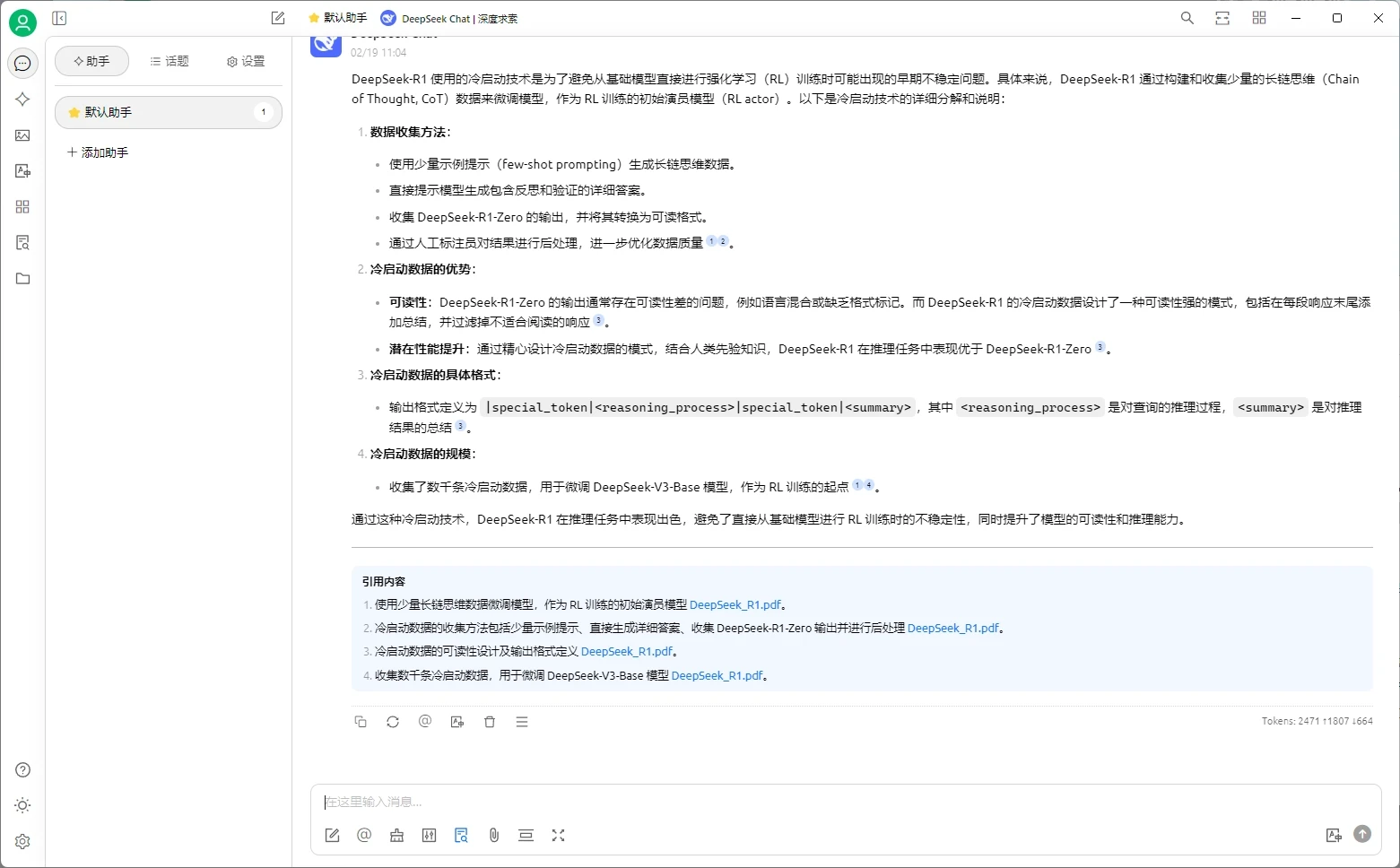Open message search in top bar

coord(1187,18)
